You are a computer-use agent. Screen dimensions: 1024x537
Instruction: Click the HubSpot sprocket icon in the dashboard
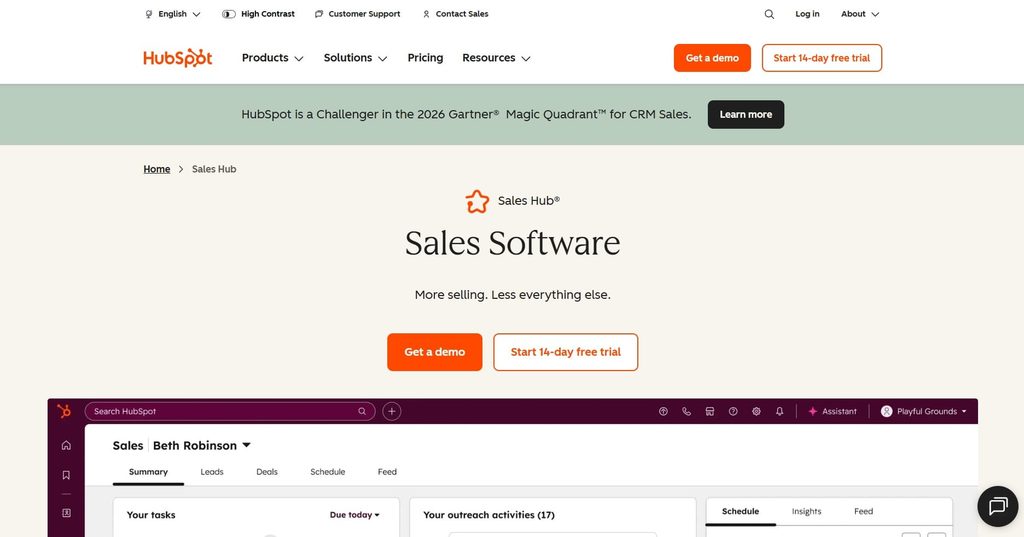64,411
